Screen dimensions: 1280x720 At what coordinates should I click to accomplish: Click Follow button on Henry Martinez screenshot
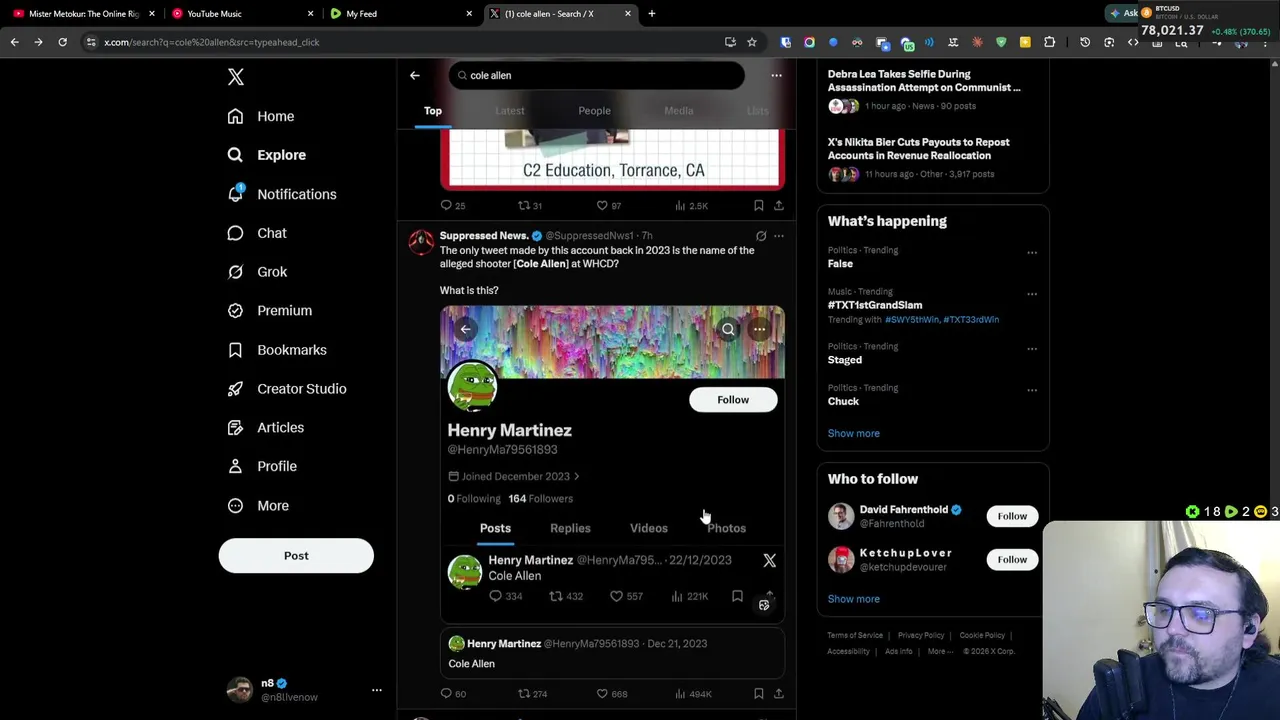pyautogui.click(x=733, y=400)
